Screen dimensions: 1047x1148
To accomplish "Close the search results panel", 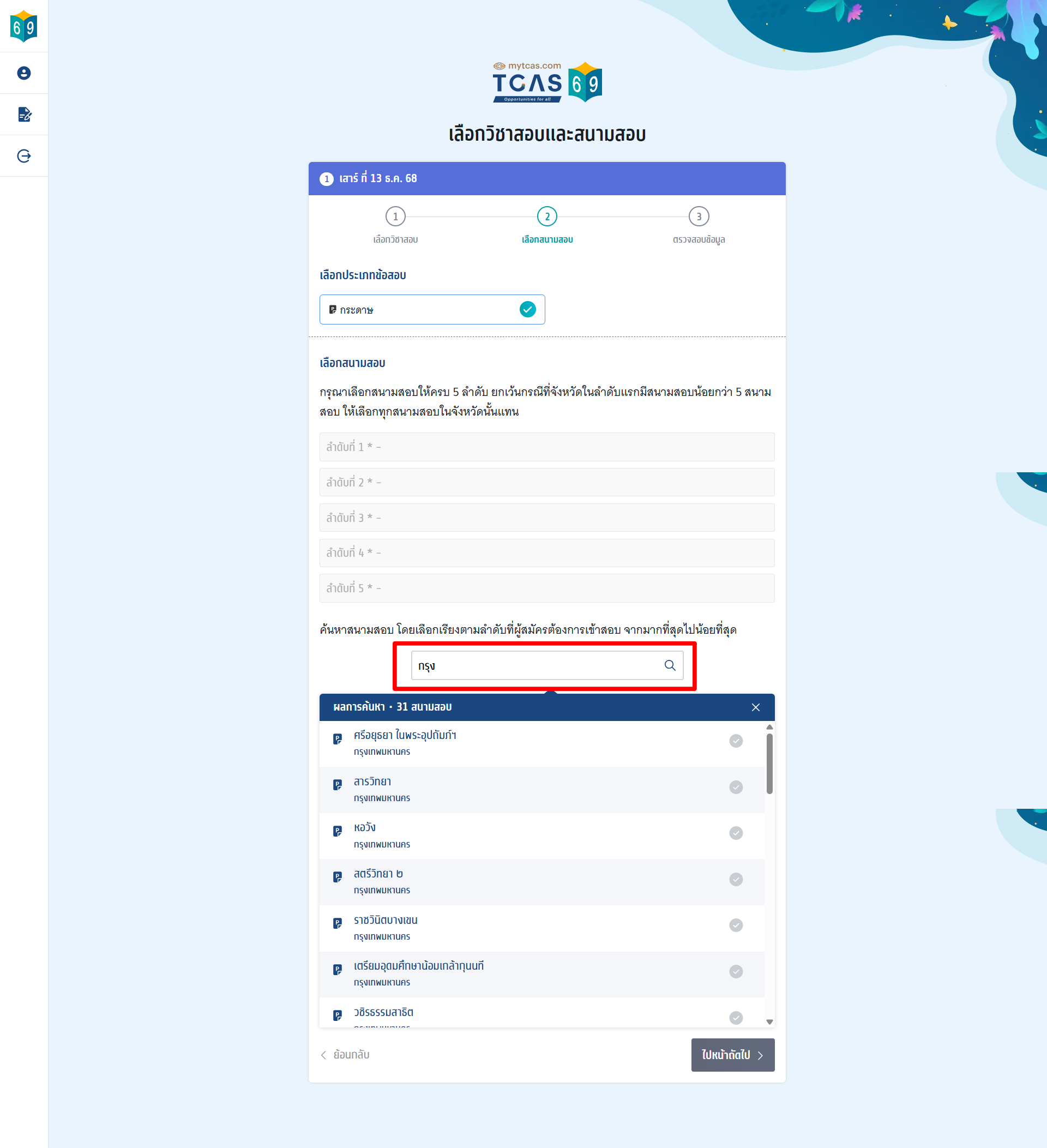I will [755, 707].
